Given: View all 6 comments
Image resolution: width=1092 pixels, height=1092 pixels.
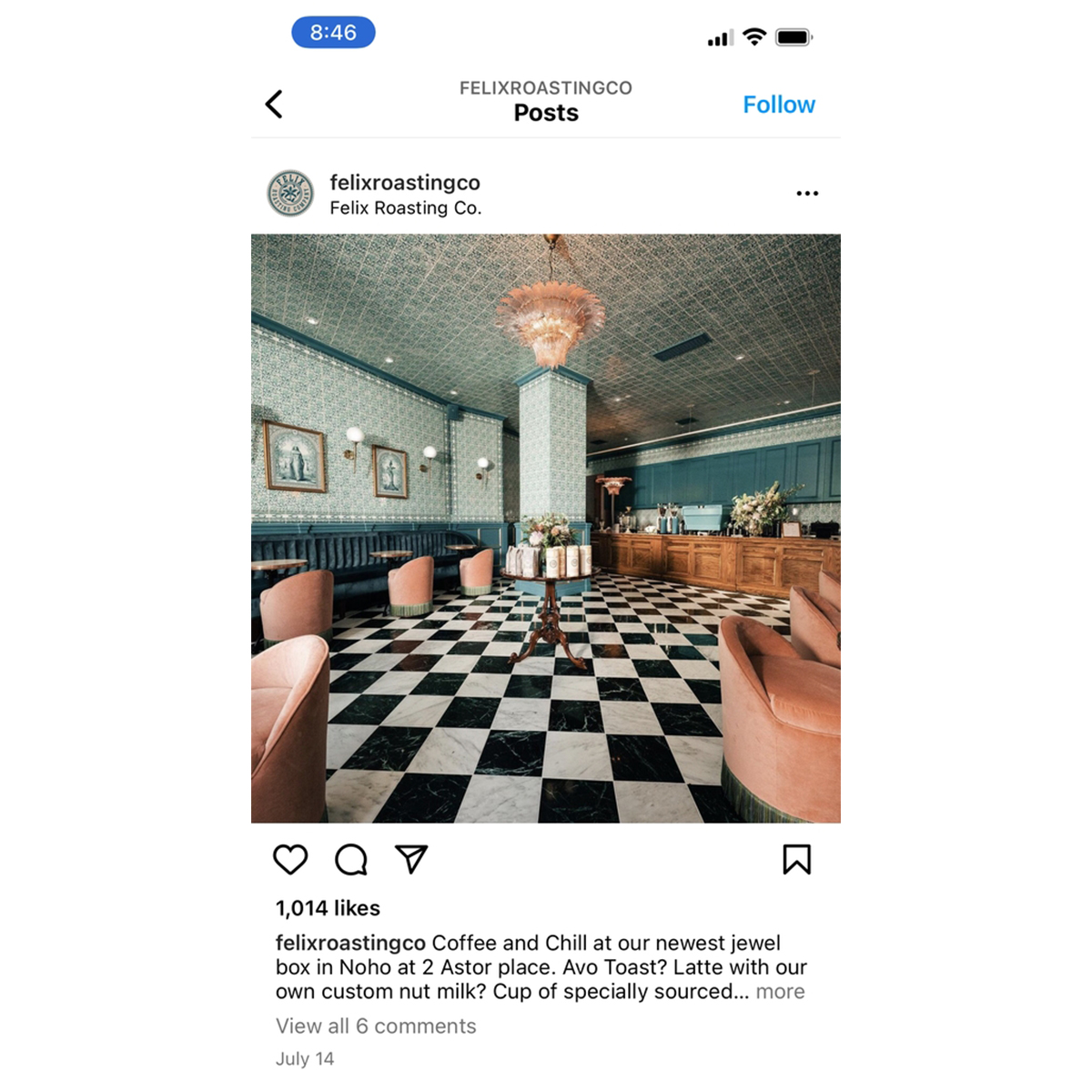Looking at the screenshot, I should pos(376,1026).
